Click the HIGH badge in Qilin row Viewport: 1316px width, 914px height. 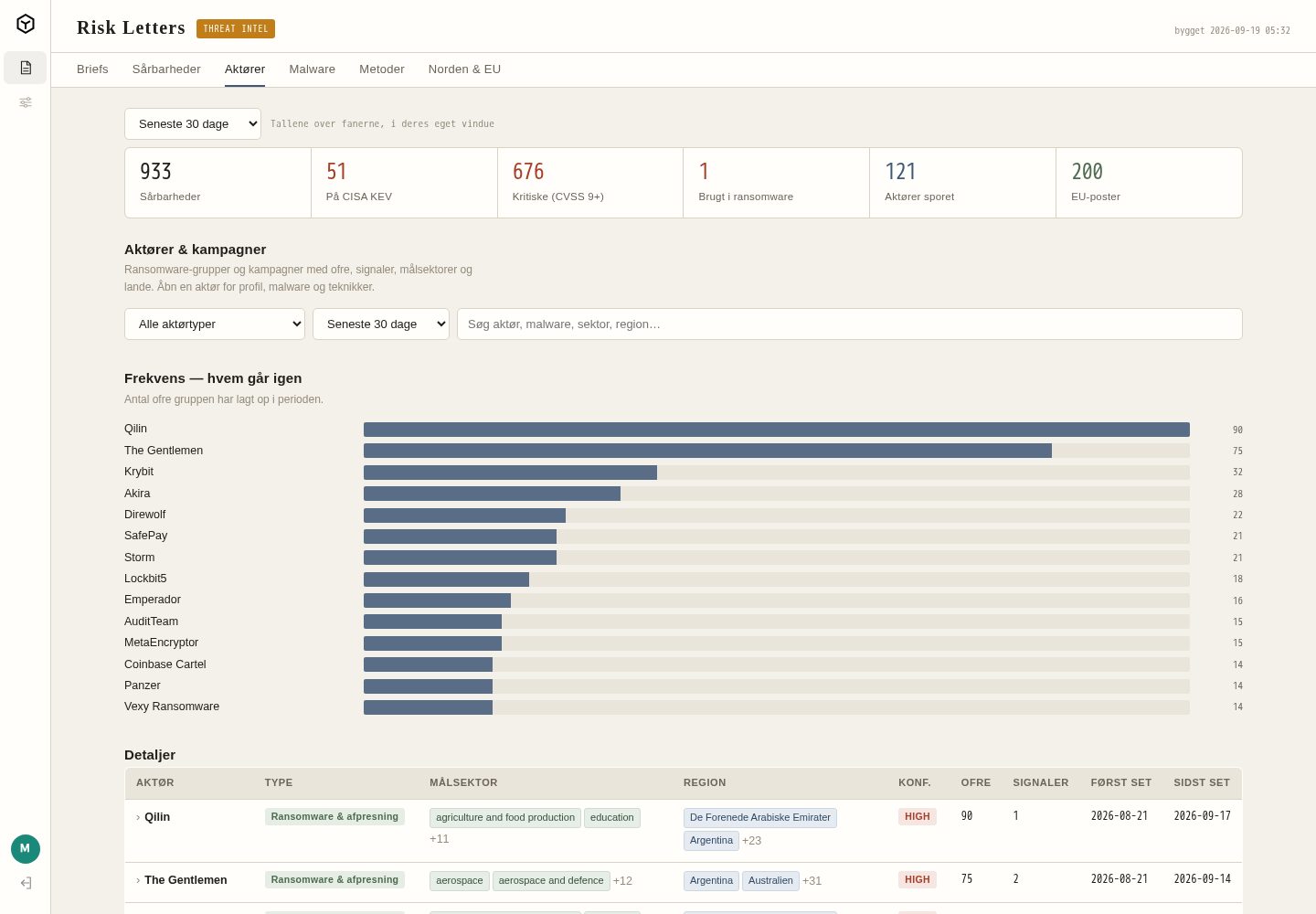(918, 817)
